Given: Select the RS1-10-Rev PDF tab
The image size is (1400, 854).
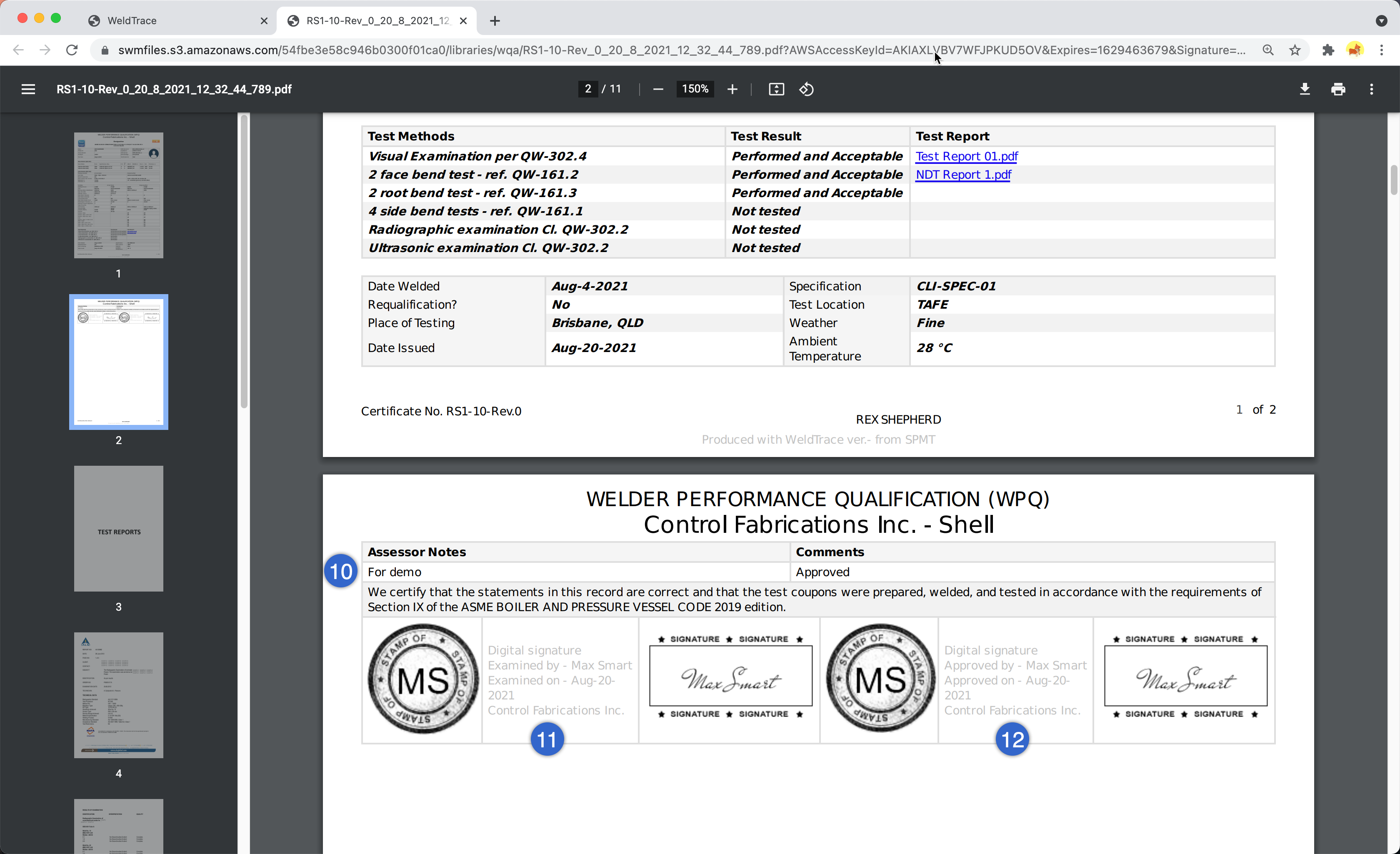Looking at the screenshot, I should click(377, 21).
